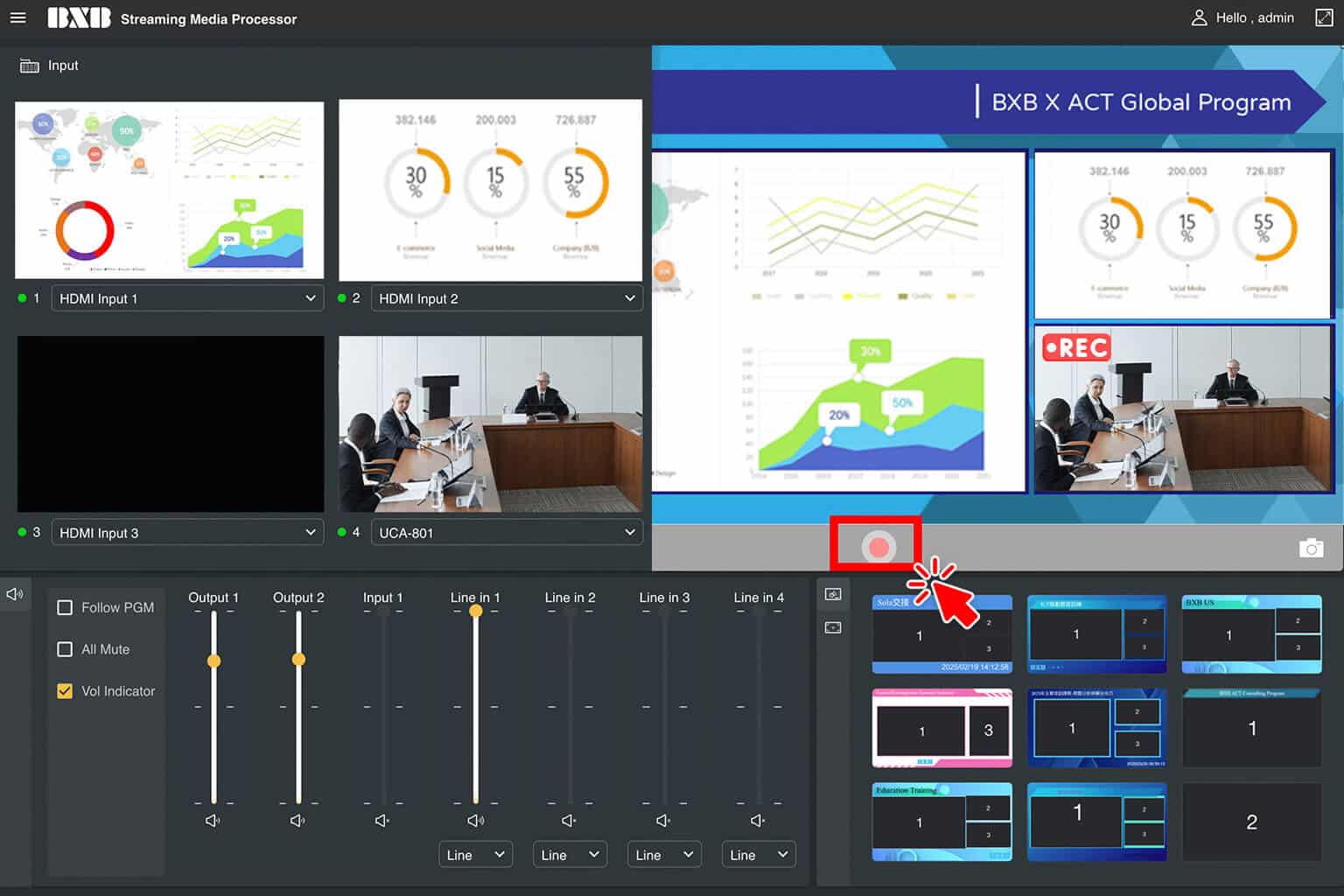The width and height of the screenshot is (1344, 896).
Task: Open Line in 1 type dropdown
Action: pyautogui.click(x=475, y=855)
